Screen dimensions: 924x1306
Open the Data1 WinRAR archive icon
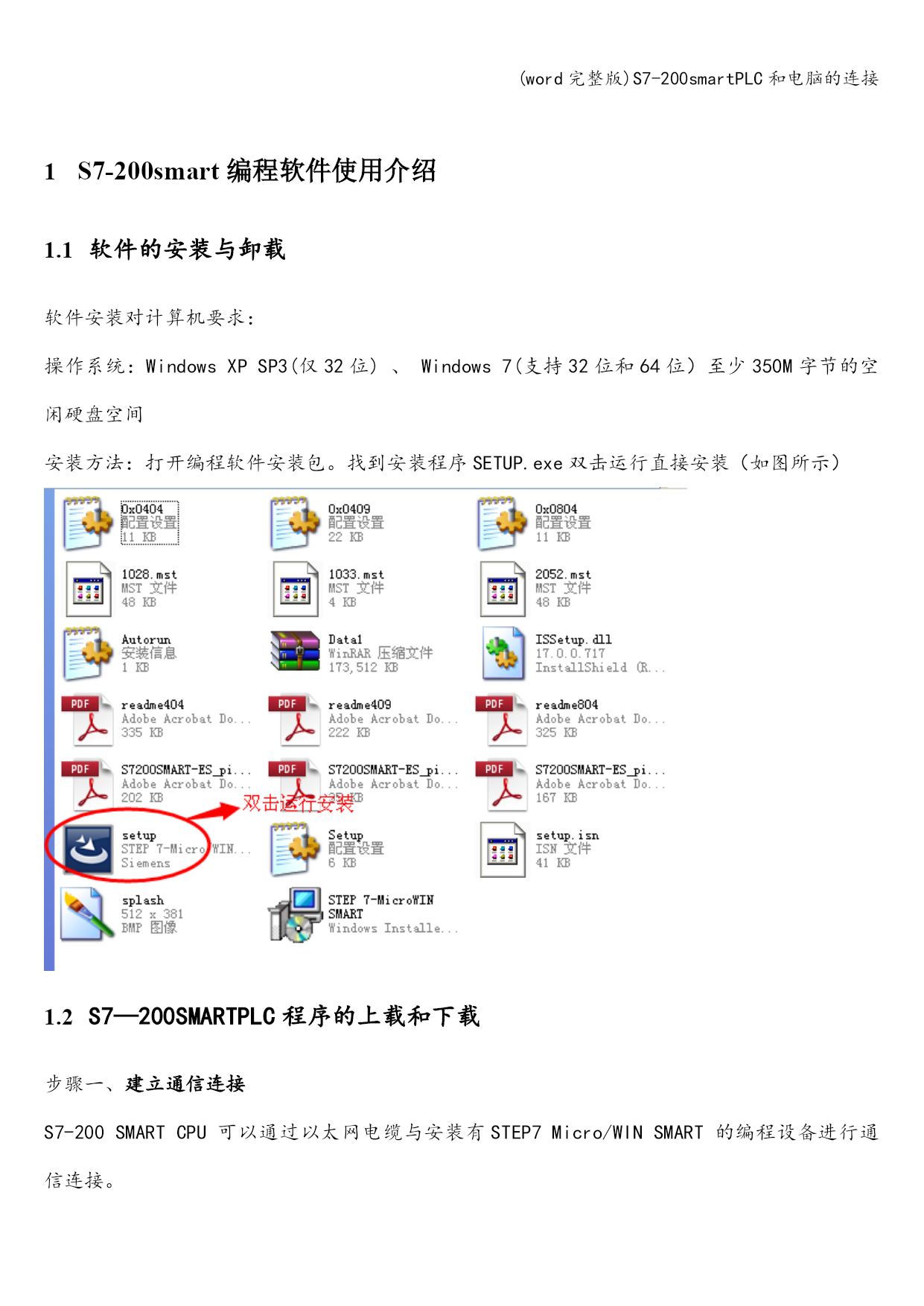click(x=294, y=652)
